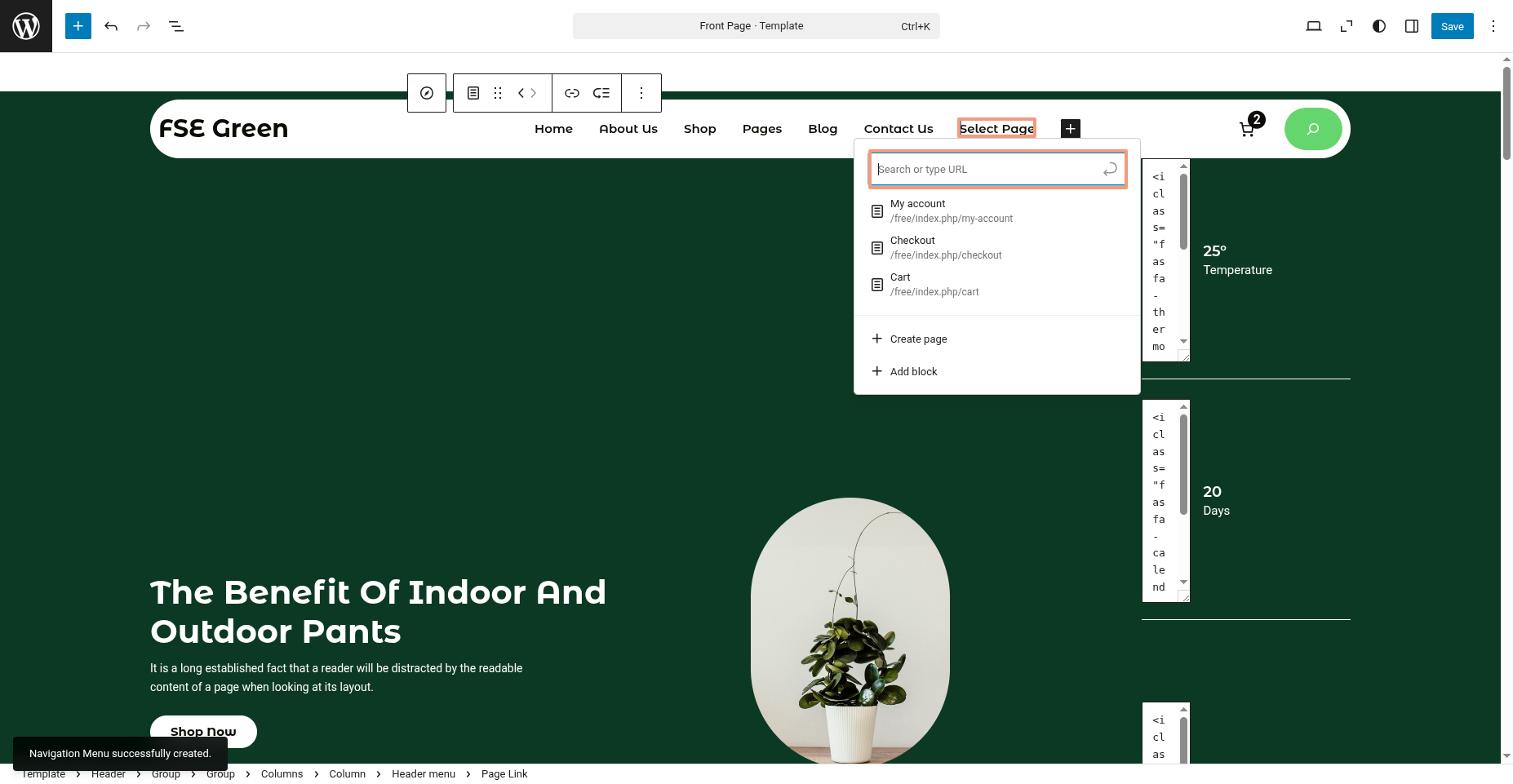Image resolution: width=1513 pixels, height=784 pixels.
Task: Click the Add submenu icon
Action: [x=601, y=93]
